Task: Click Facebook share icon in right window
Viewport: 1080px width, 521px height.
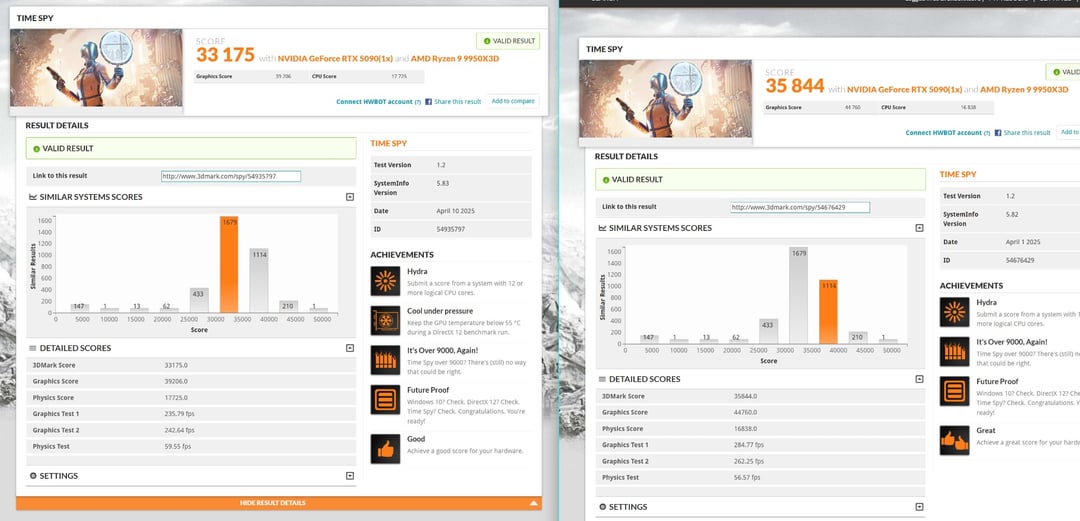Action: (997, 132)
